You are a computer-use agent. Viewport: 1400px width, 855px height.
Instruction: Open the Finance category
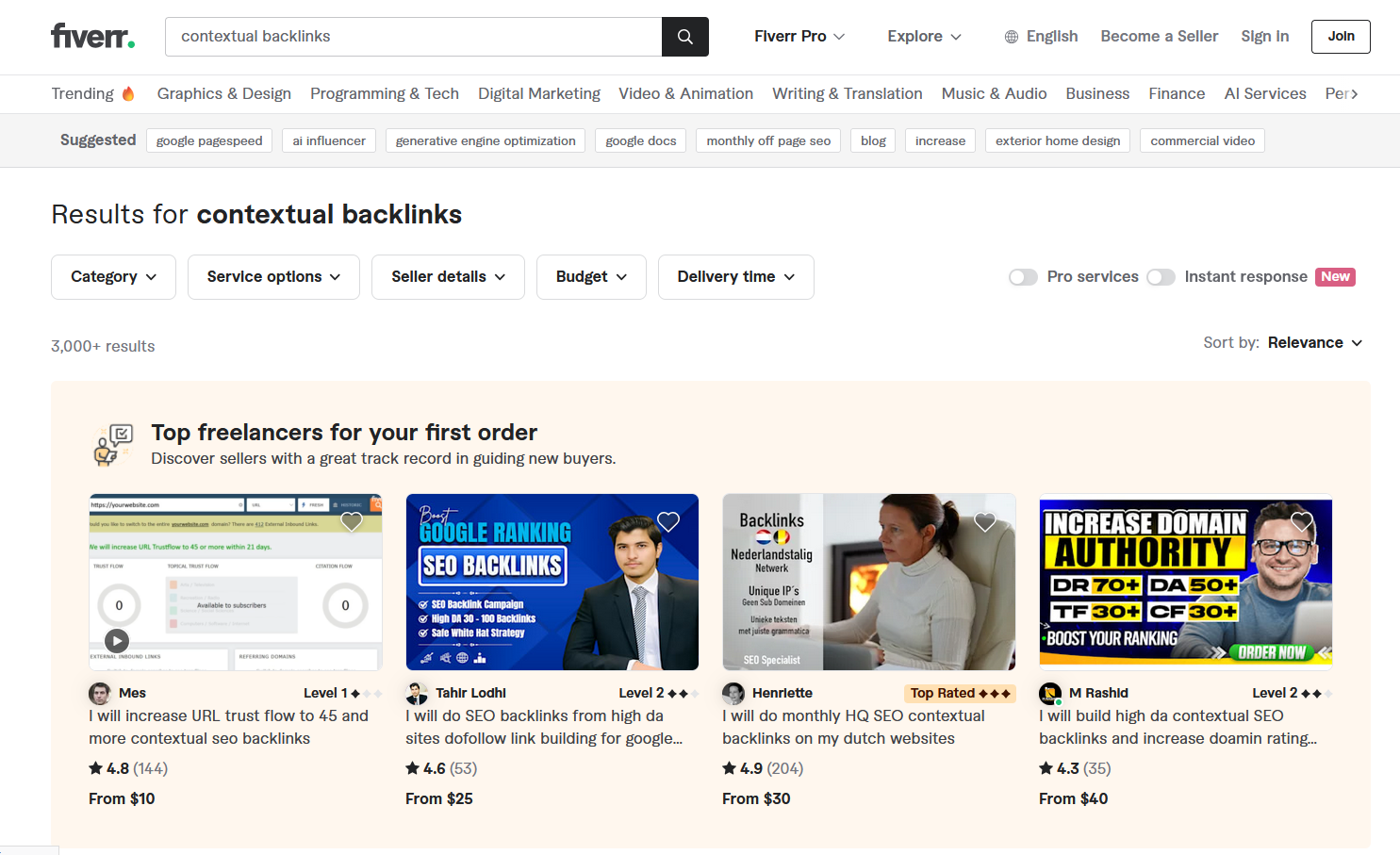click(1177, 93)
